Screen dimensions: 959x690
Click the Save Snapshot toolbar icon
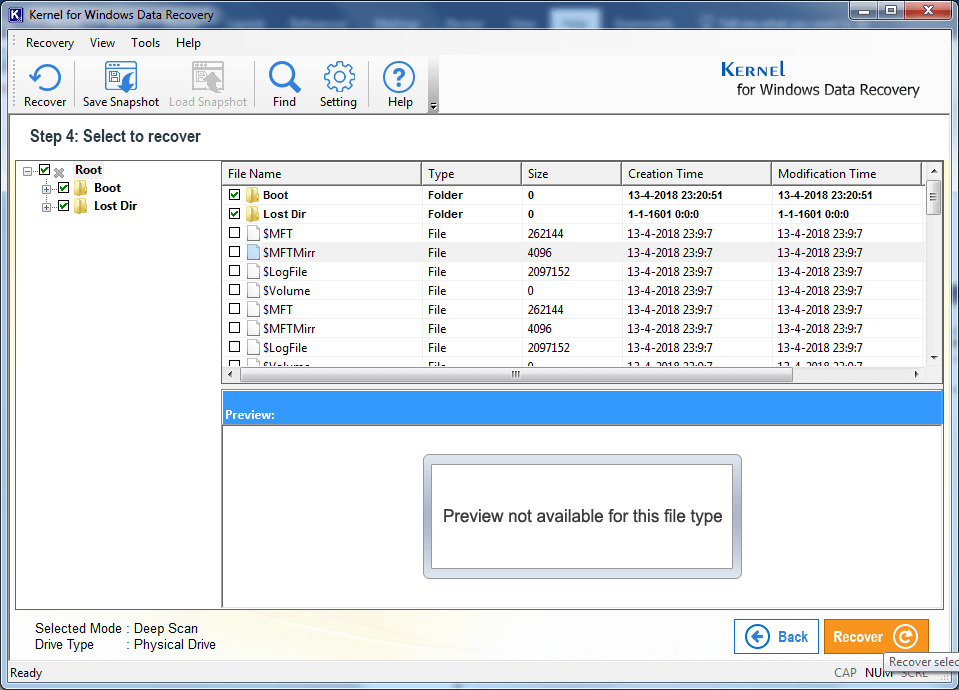click(x=120, y=78)
